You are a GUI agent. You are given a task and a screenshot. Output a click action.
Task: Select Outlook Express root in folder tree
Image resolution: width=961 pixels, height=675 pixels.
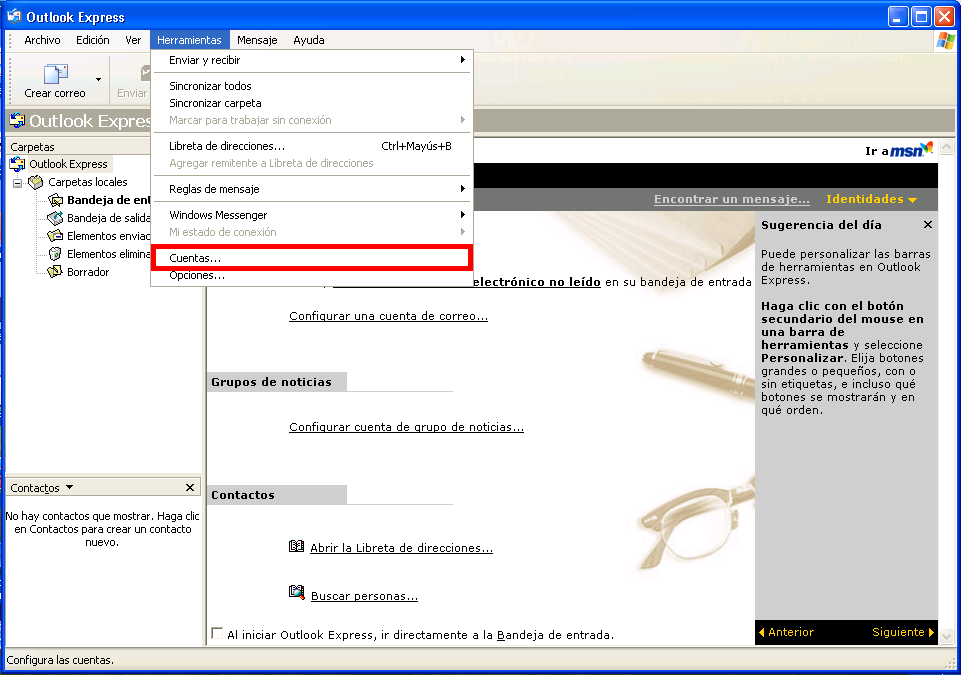[x=68, y=164]
